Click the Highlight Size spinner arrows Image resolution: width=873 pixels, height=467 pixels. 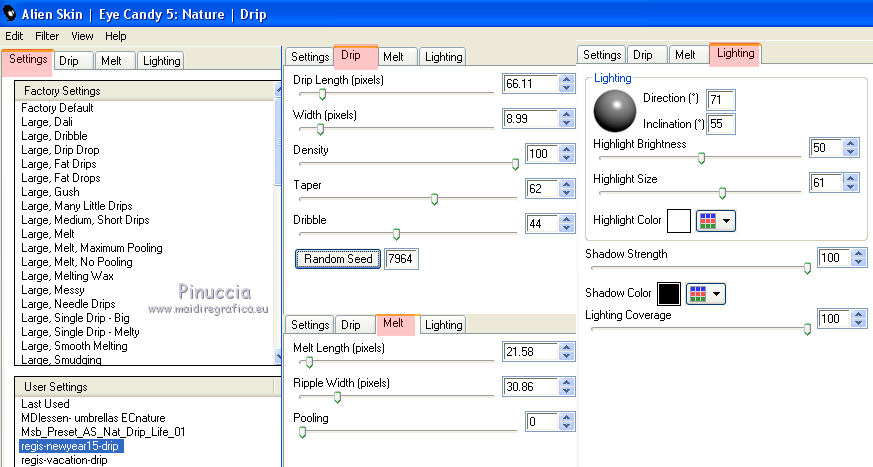850,183
